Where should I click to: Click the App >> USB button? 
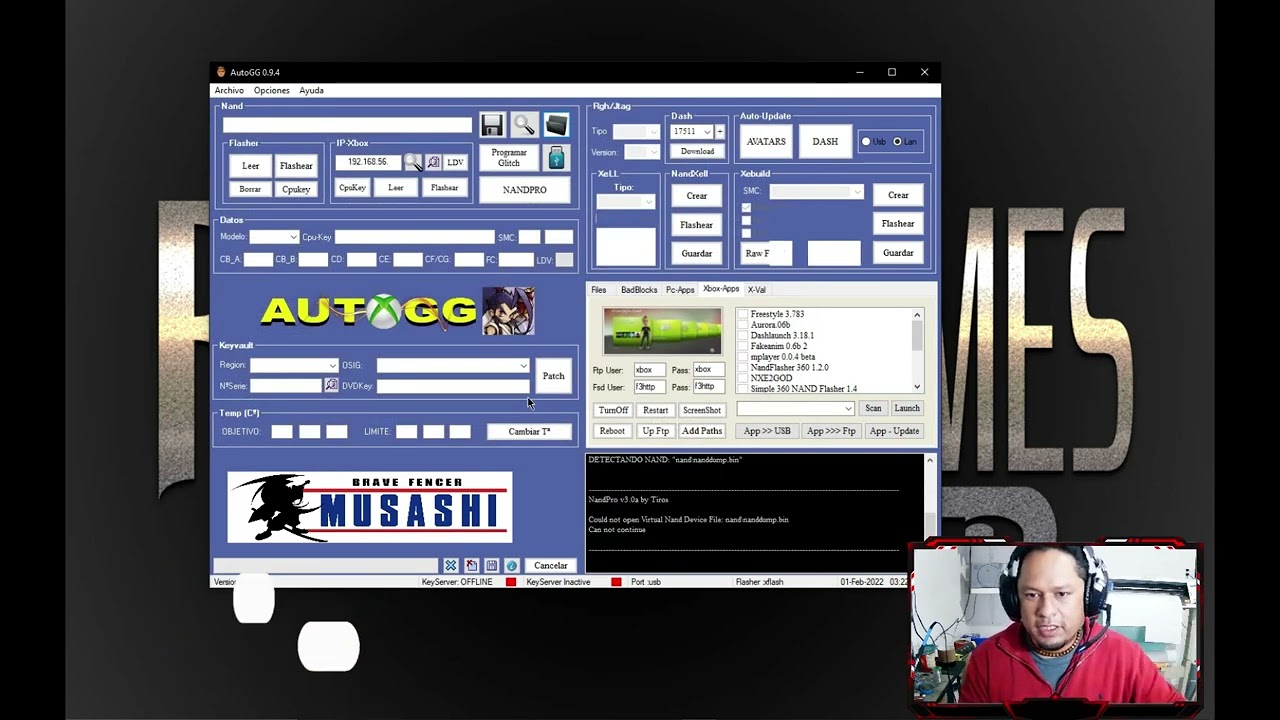coord(767,431)
